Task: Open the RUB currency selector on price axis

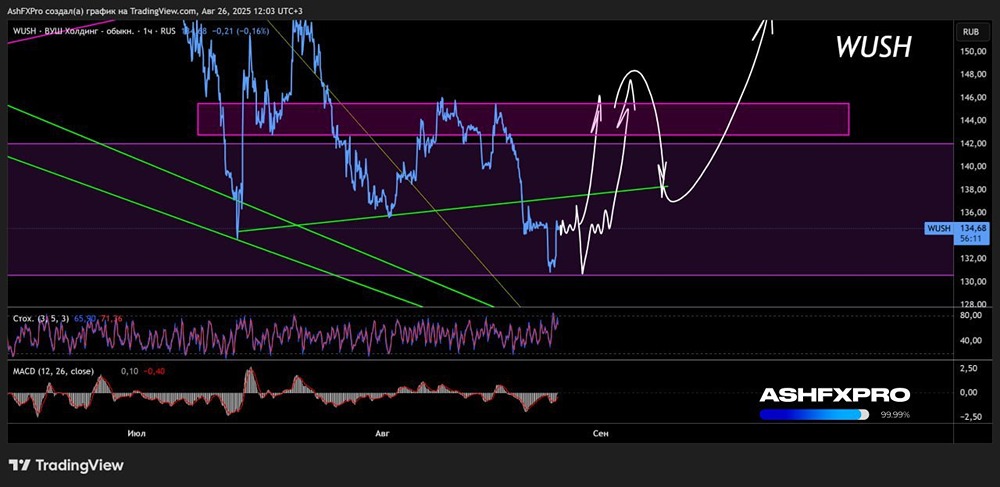Action: pyautogui.click(x=971, y=31)
